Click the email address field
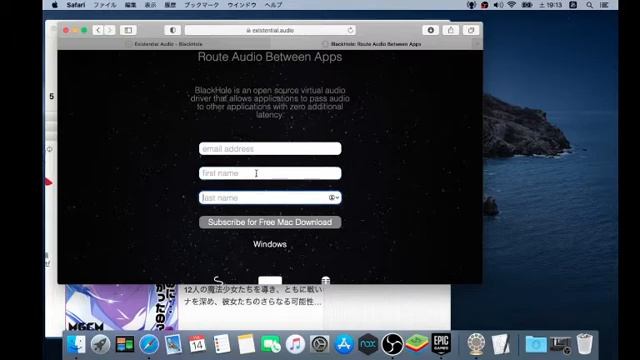 (270, 149)
